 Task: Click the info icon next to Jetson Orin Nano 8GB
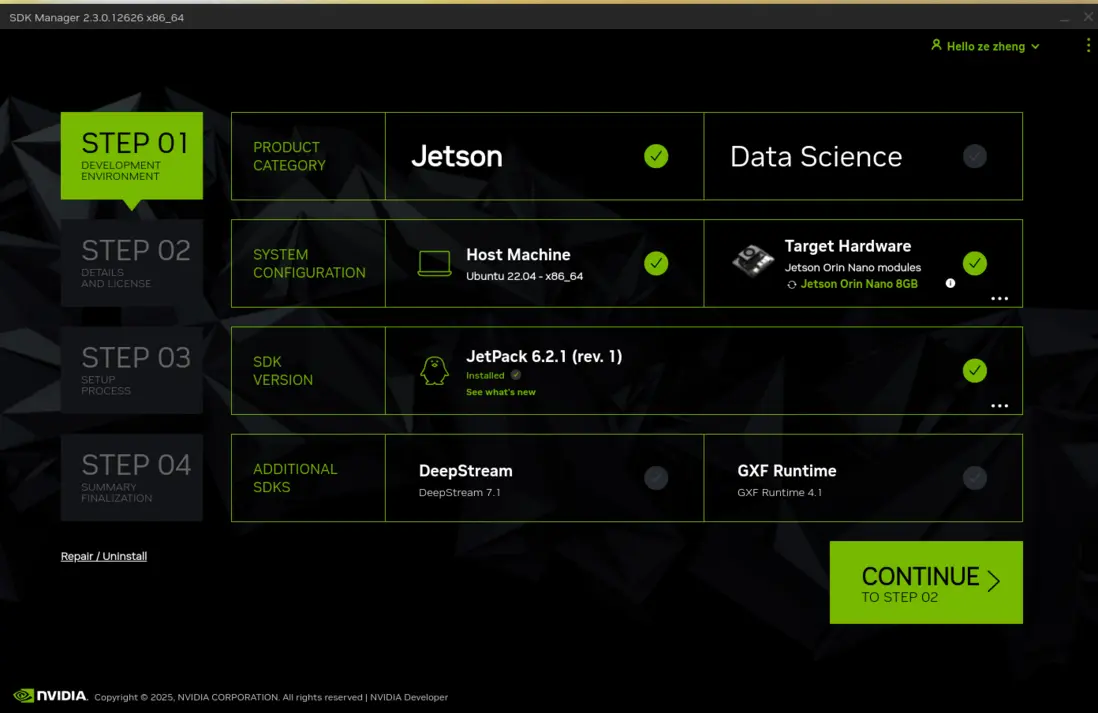click(x=950, y=283)
